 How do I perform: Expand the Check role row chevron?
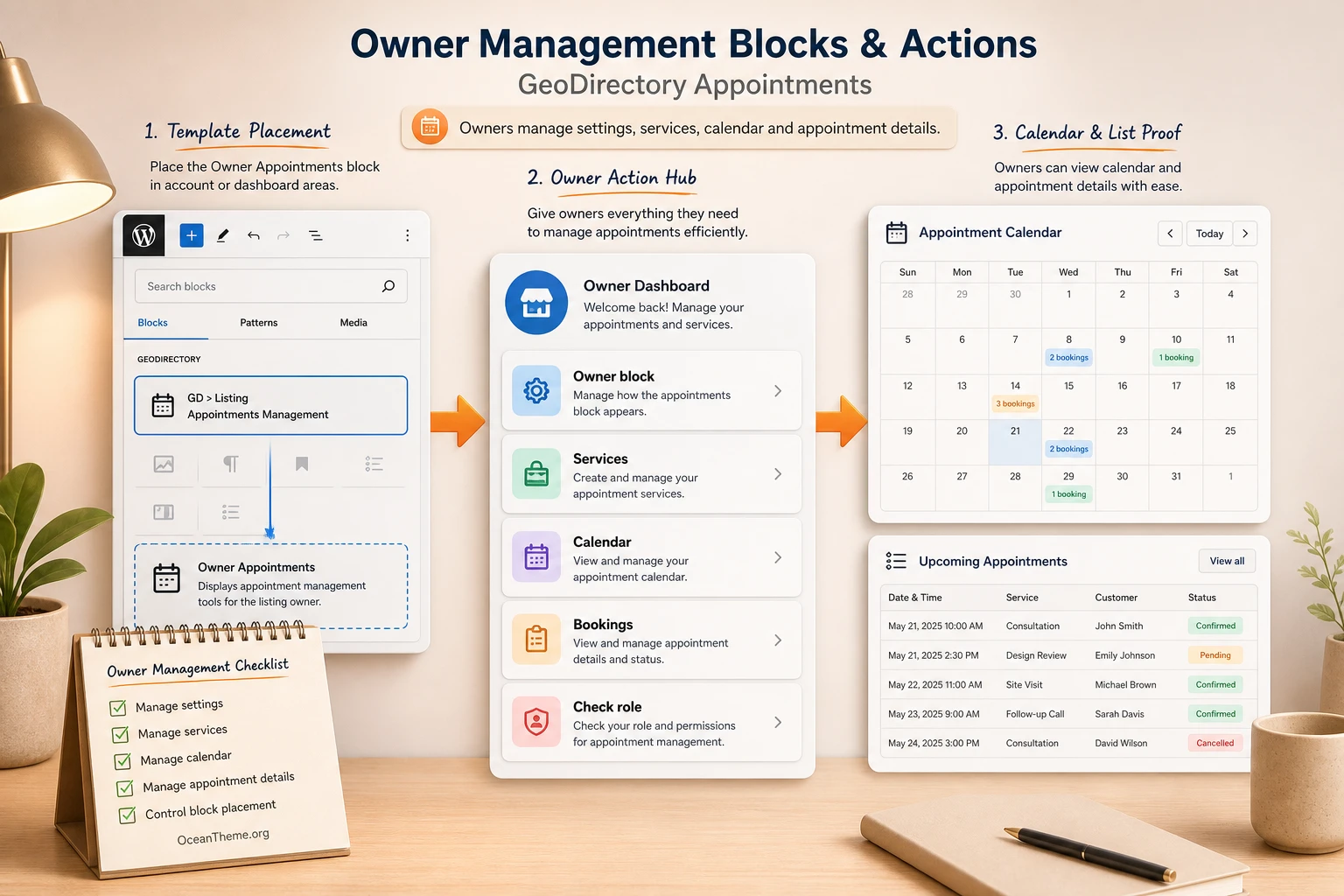(778, 723)
